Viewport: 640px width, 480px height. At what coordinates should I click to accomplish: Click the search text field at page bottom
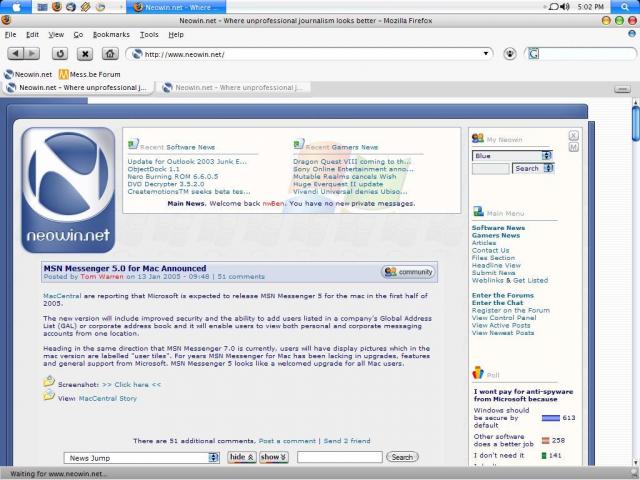[340, 457]
